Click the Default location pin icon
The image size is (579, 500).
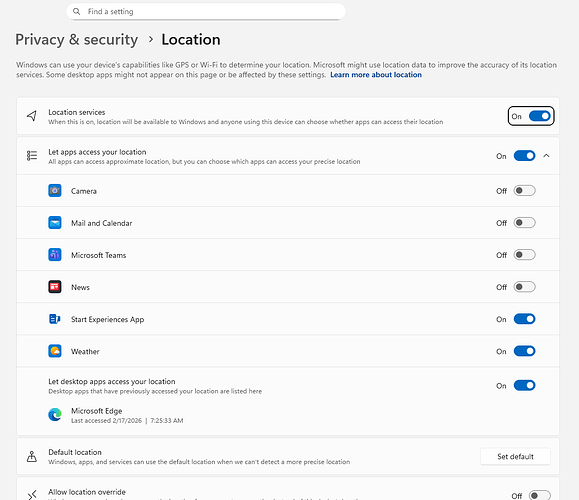pos(32,456)
